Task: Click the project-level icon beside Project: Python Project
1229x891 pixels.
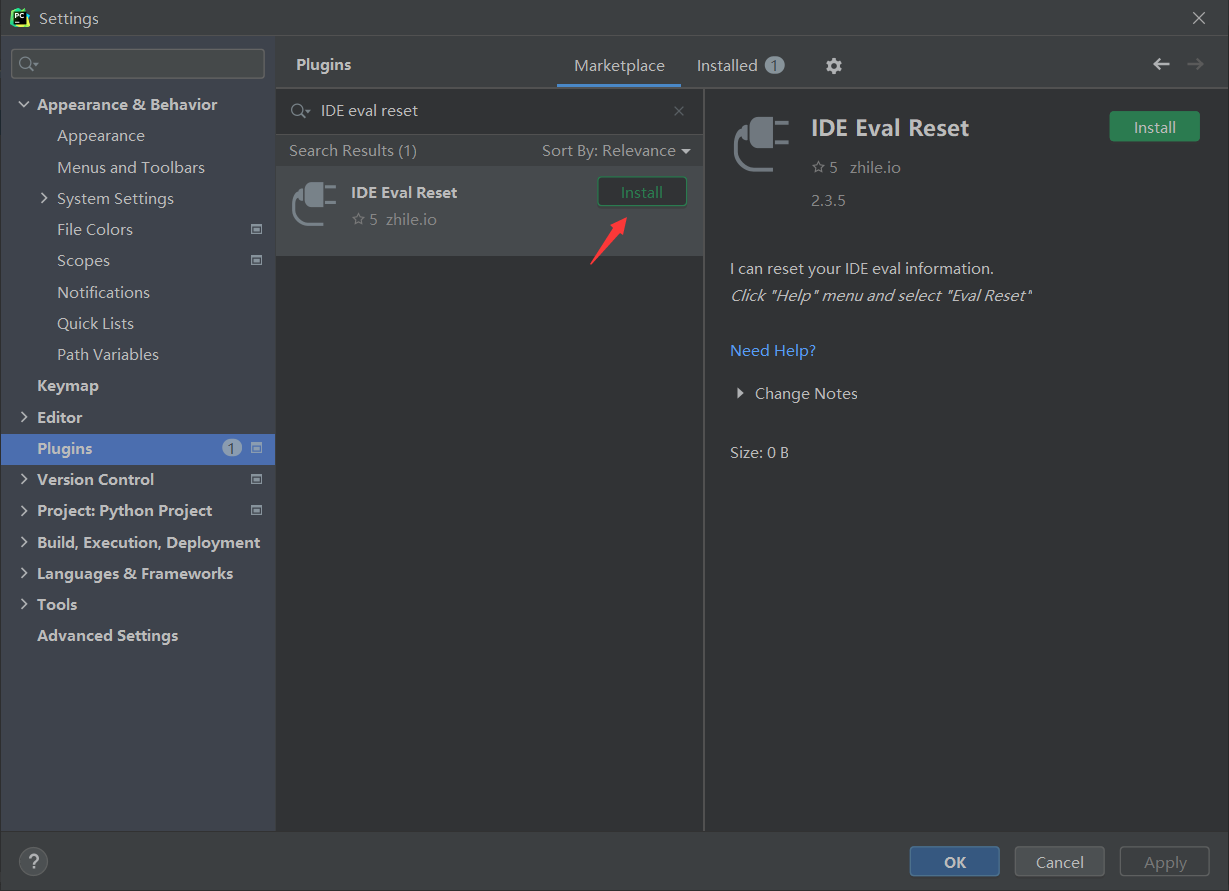Action: (256, 511)
